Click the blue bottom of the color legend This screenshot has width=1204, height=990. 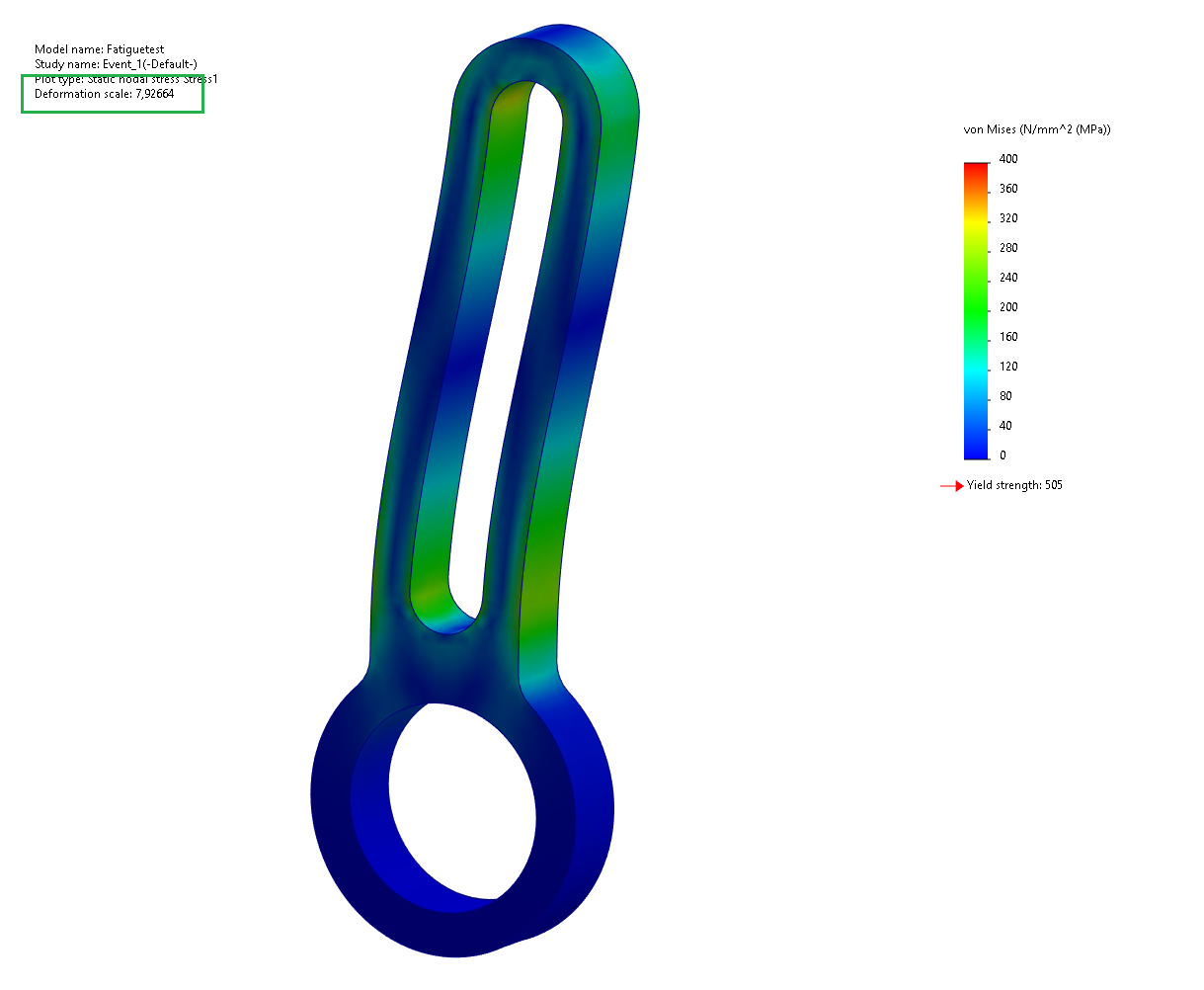click(x=976, y=451)
